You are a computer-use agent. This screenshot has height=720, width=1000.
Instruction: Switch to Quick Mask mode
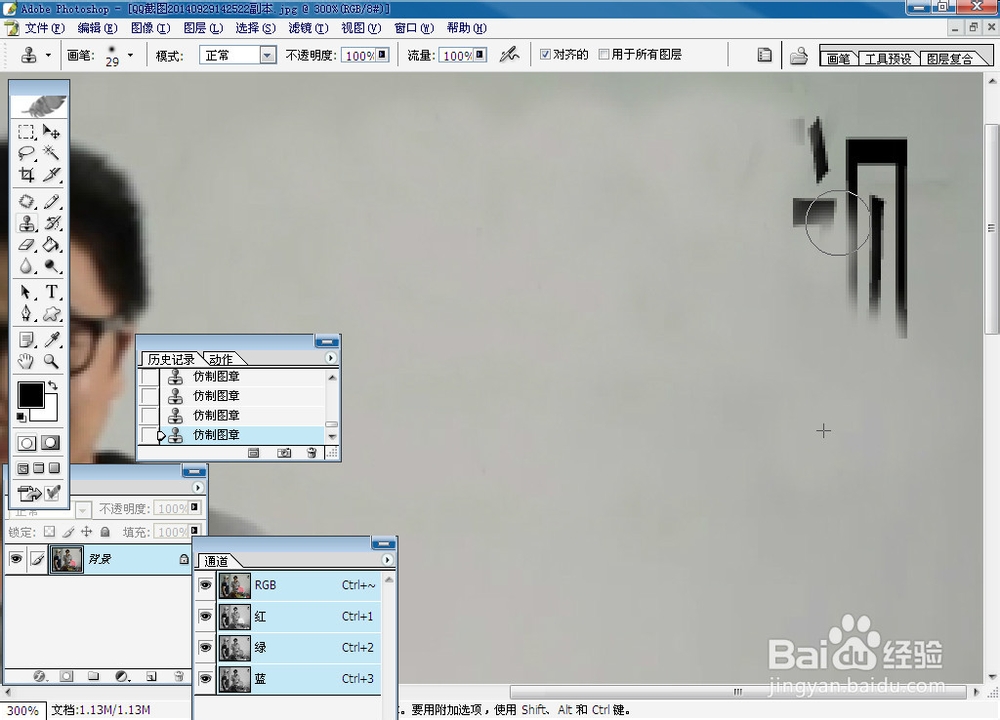point(50,443)
